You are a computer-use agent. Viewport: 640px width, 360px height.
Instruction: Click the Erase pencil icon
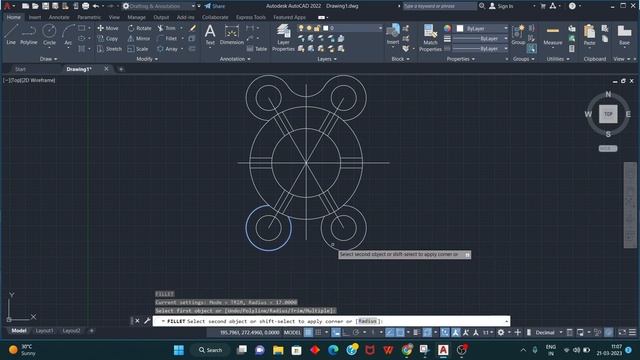pyautogui.click(x=193, y=28)
